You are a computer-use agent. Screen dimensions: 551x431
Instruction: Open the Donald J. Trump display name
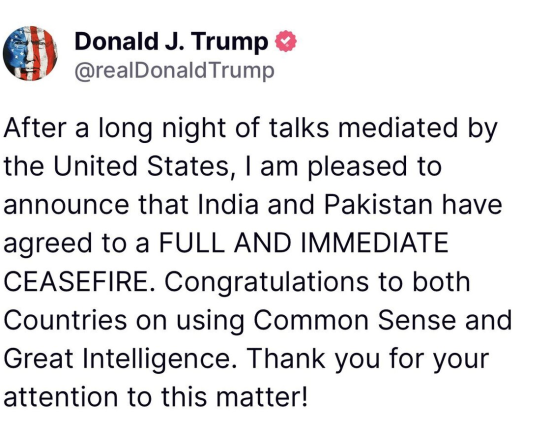point(171,41)
